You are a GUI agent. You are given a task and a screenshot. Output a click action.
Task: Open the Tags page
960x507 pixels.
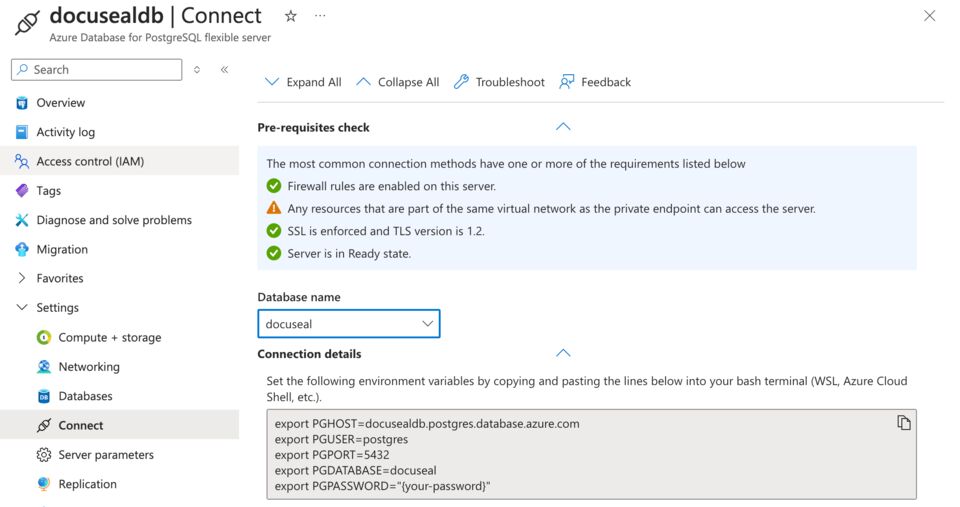click(48, 190)
